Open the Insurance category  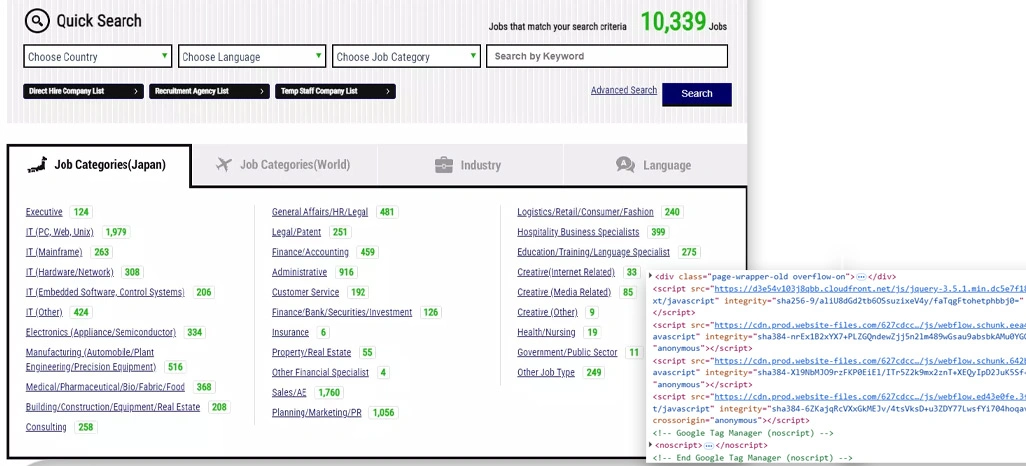[x=291, y=332]
